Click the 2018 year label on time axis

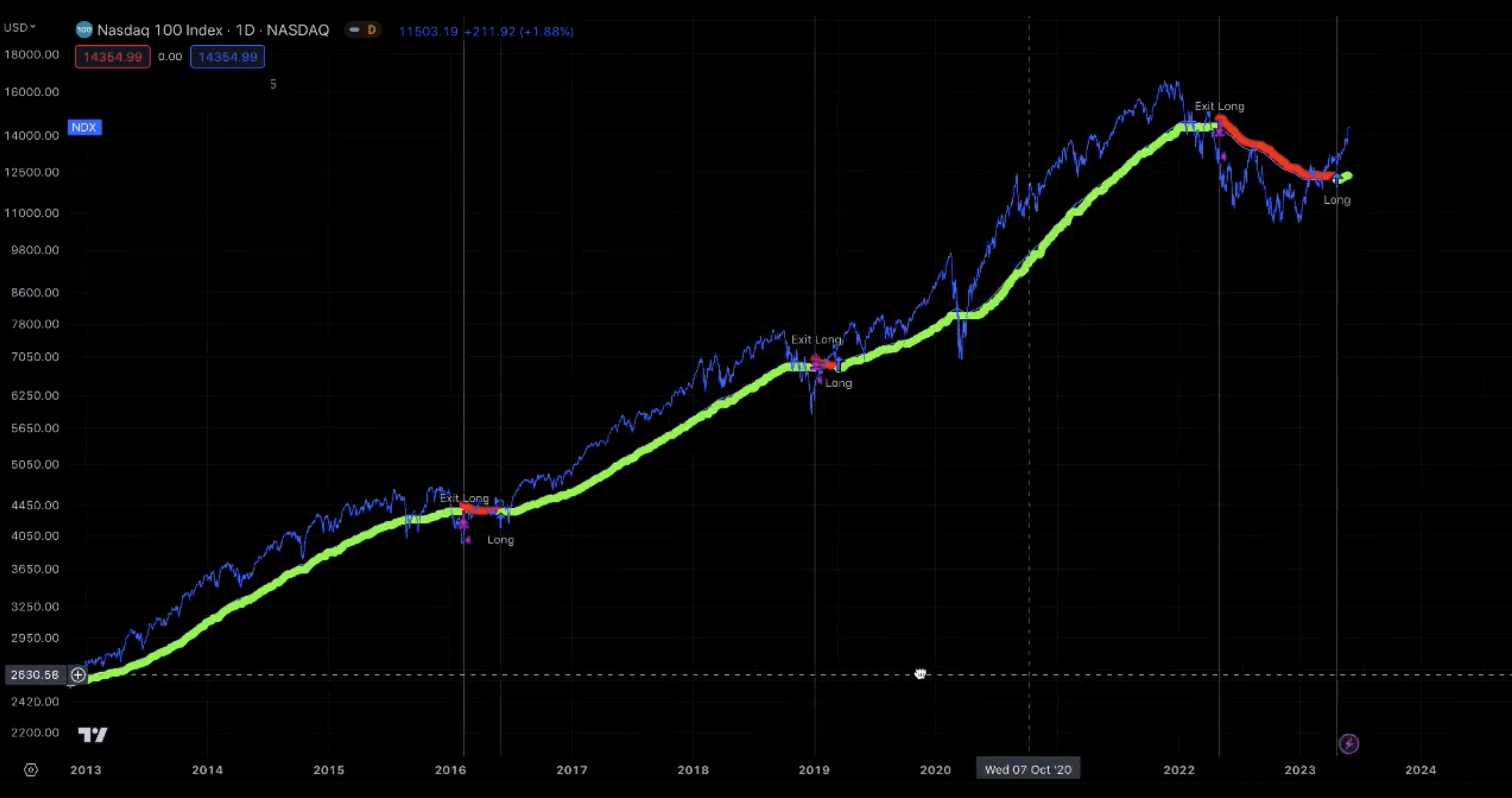point(693,770)
